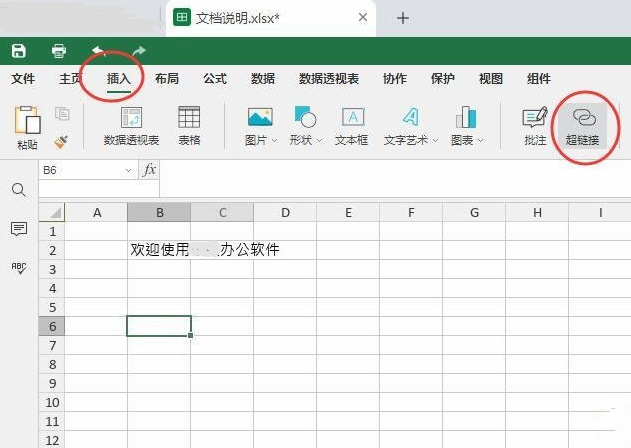Click the Copy icon next to Paste
Image resolution: width=631 pixels, height=448 pixels.
[x=62, y=114]
